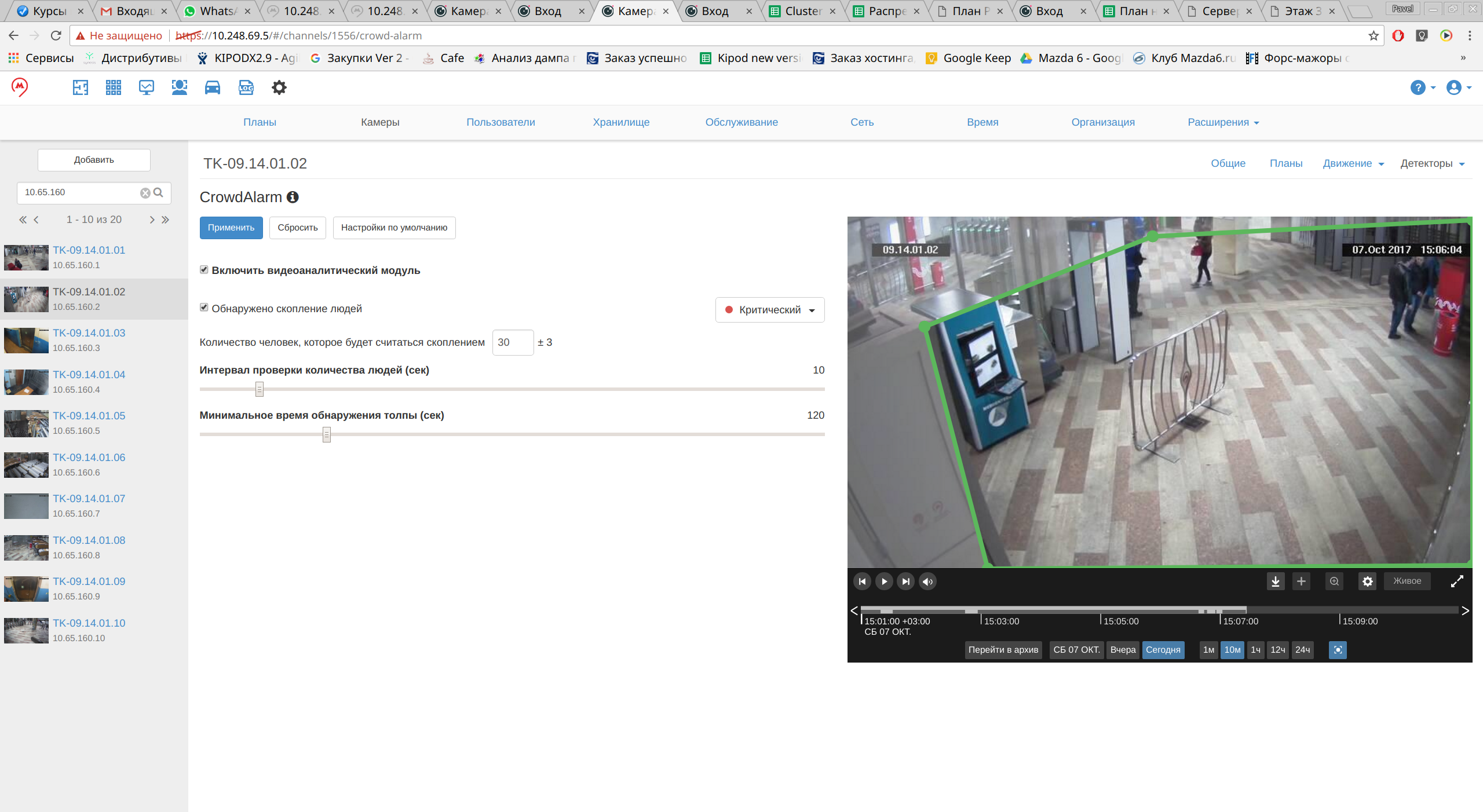Open the floor plans icon in toolbar

pyautogui.click(x=80, y=87)
